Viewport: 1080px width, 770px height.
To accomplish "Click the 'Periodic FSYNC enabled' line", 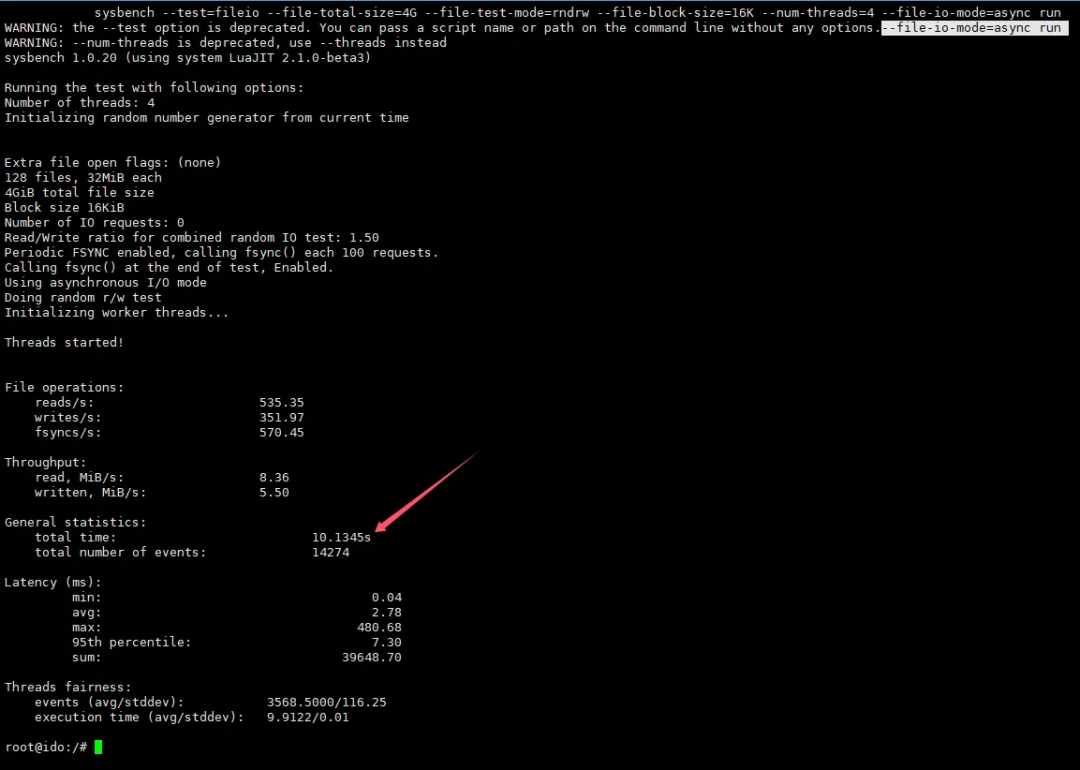I will [x=221, y=253].
